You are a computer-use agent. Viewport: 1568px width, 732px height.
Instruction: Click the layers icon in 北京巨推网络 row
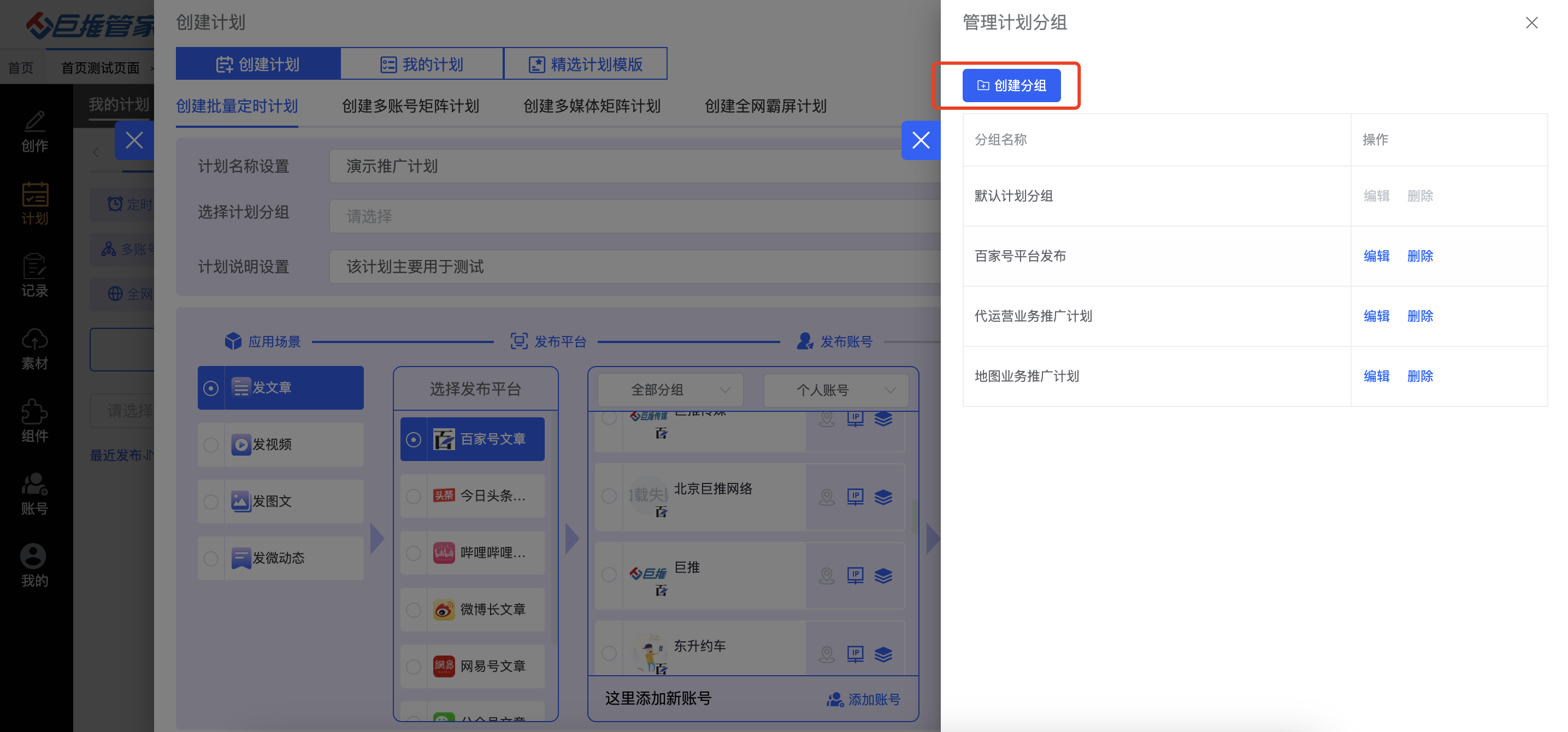883,497
